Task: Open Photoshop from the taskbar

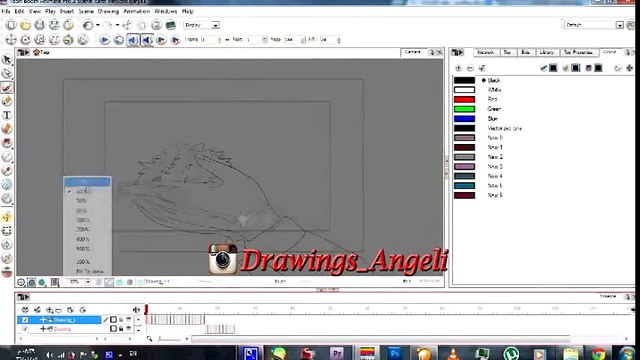Action: pyautogui.click(x=394, y=353)
